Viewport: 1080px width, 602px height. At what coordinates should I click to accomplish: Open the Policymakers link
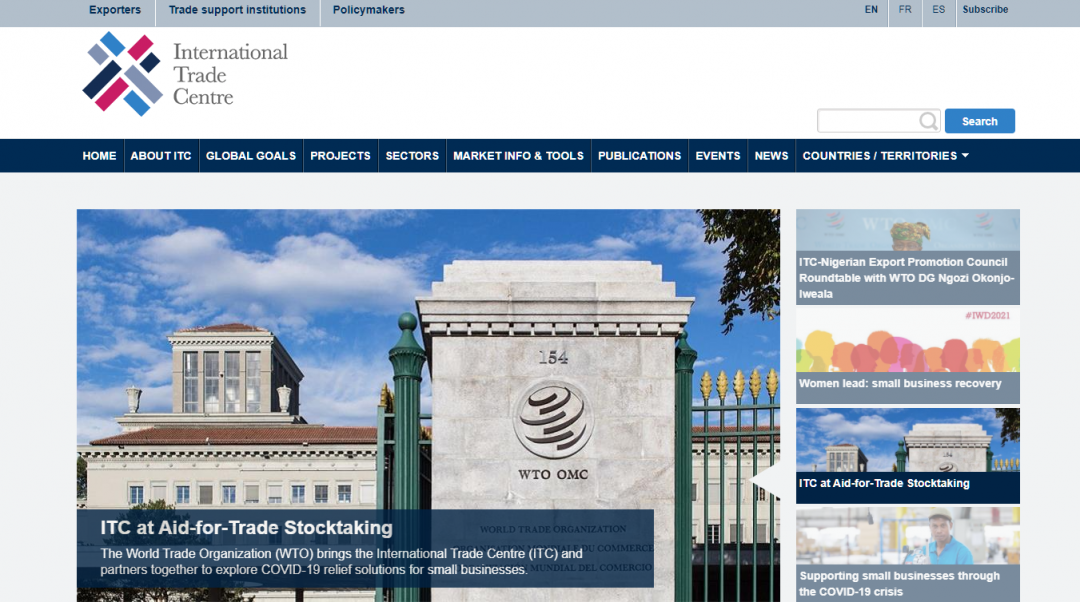368,10
